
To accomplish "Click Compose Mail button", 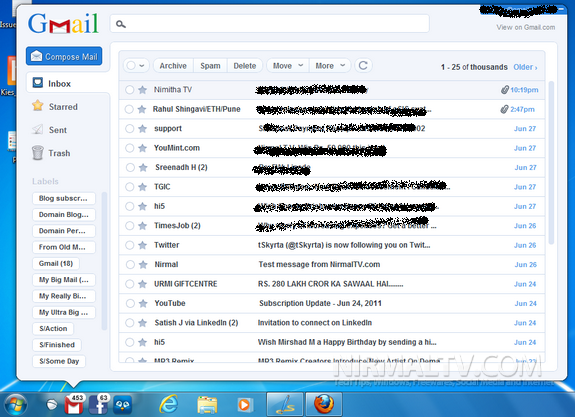I will (x=64, y=56).
